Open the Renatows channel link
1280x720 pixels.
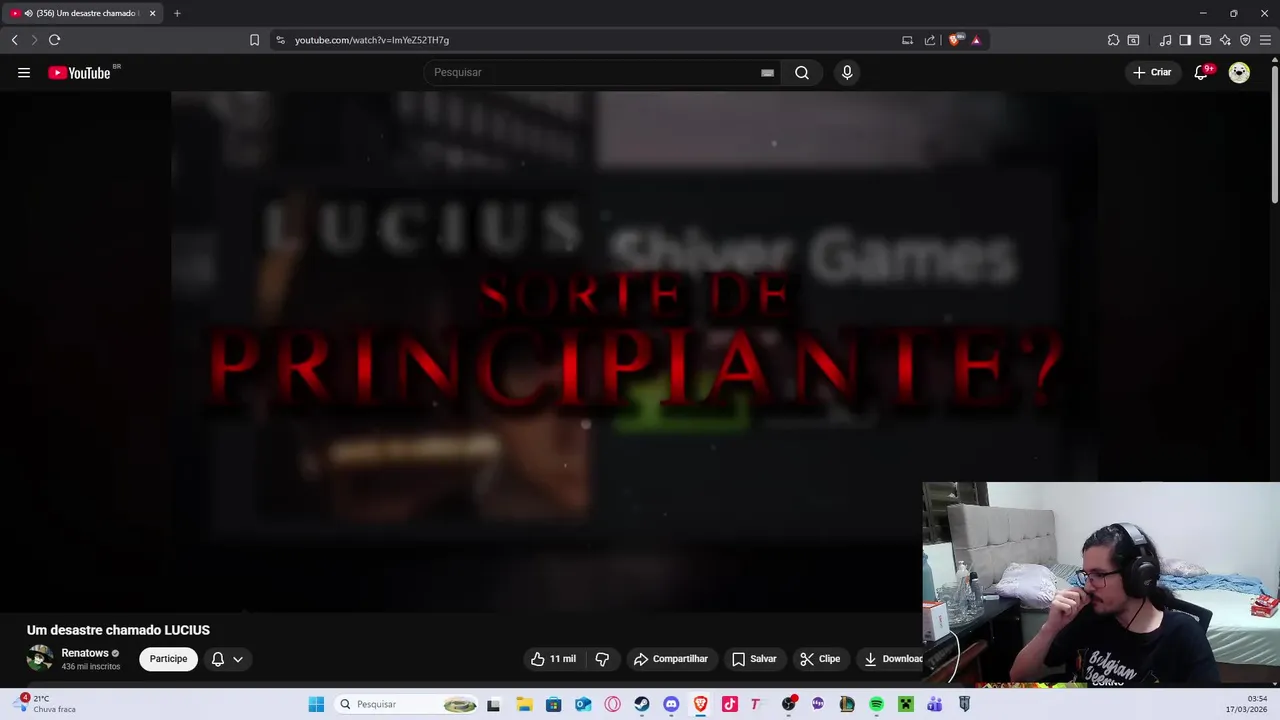click(85, 653)
